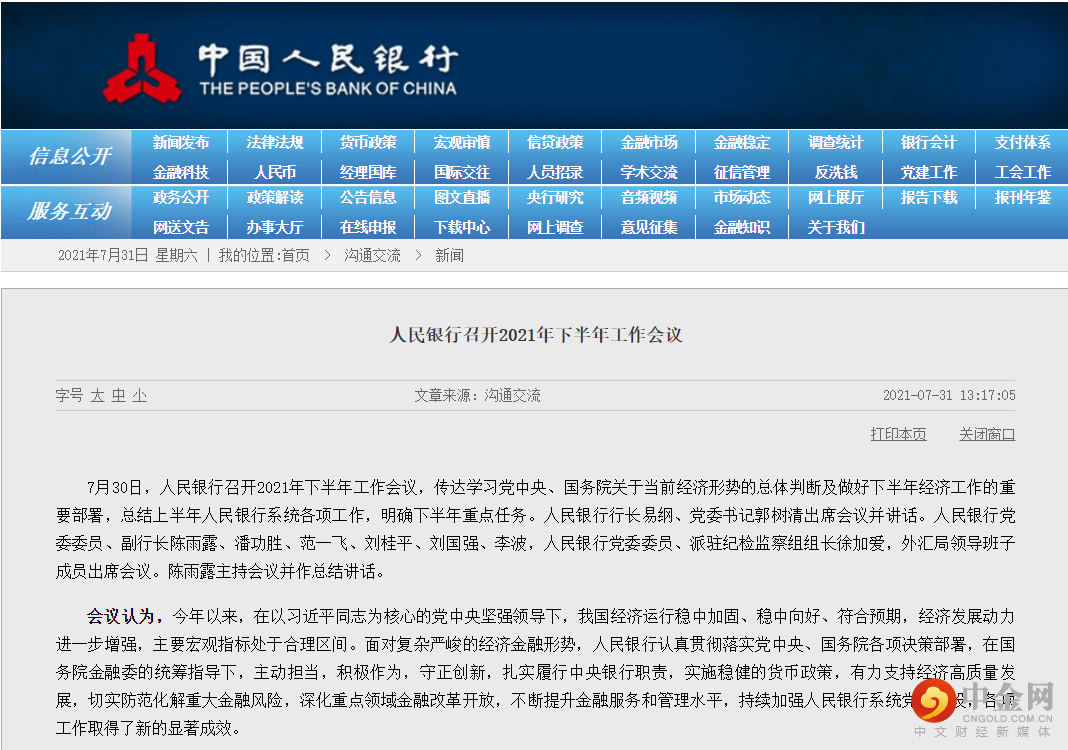1068x750 pixels.
Task: Open 支付体系 from top navigation
Action: click(1022, 143)
